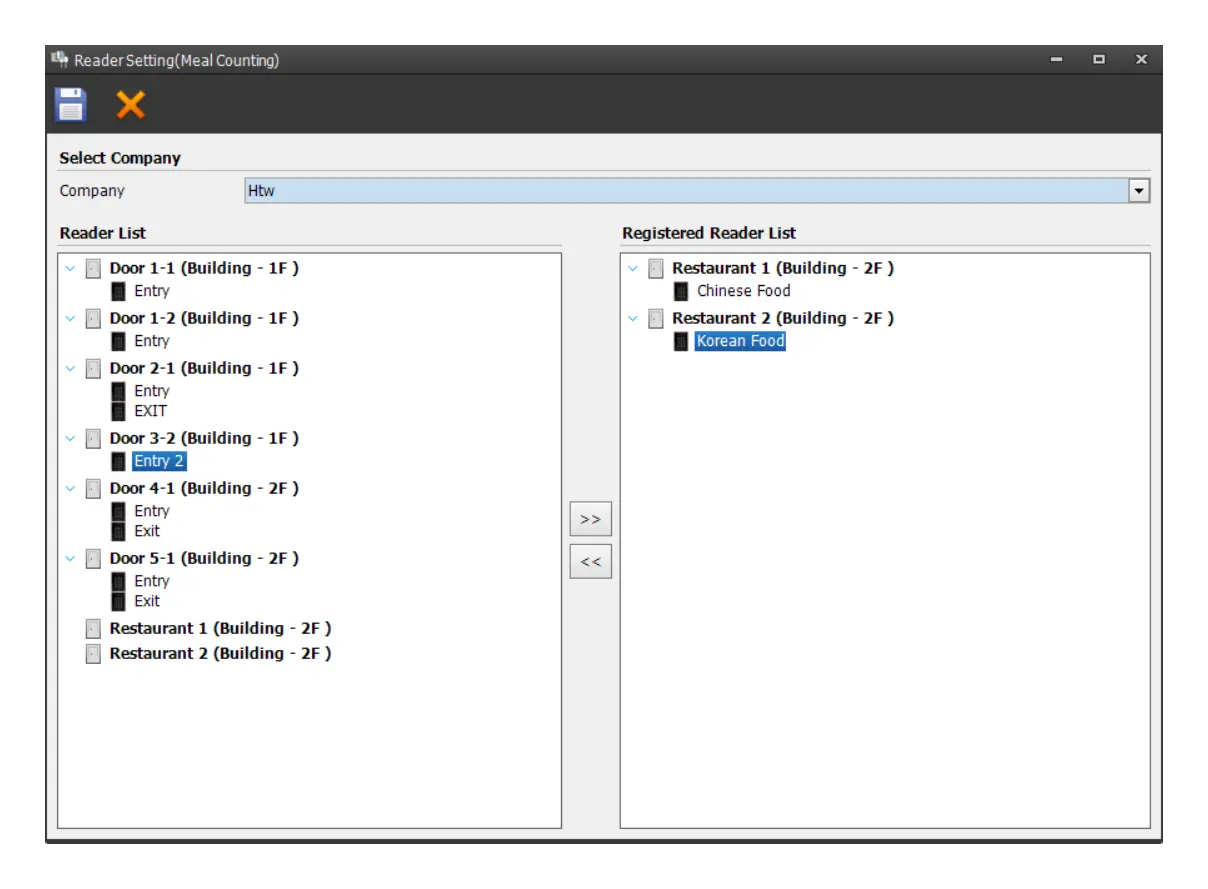Click the orange X cancel icon
The image size is (1208, 889).
pos(130,105)
